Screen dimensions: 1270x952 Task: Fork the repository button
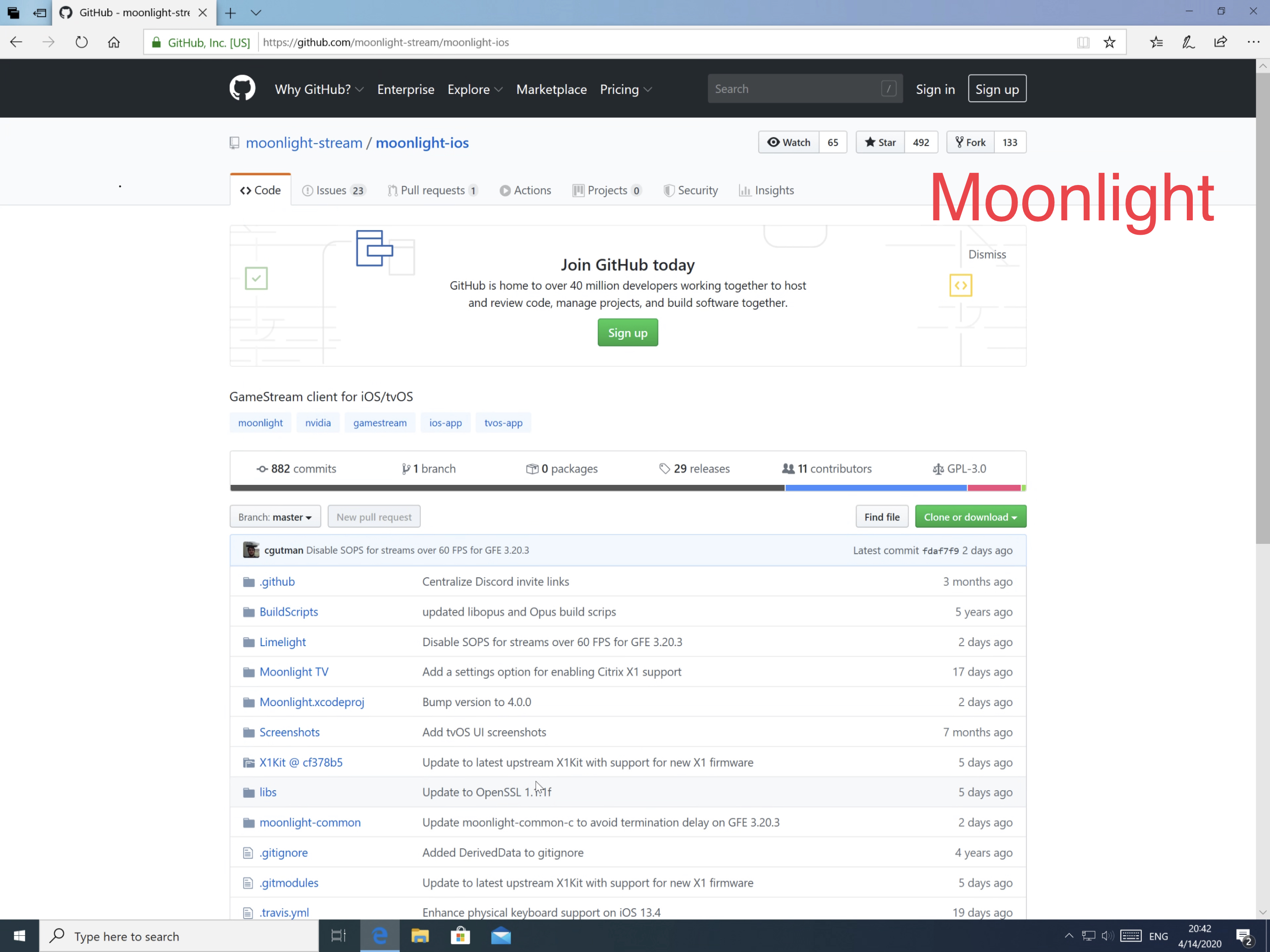click(970, 142)
